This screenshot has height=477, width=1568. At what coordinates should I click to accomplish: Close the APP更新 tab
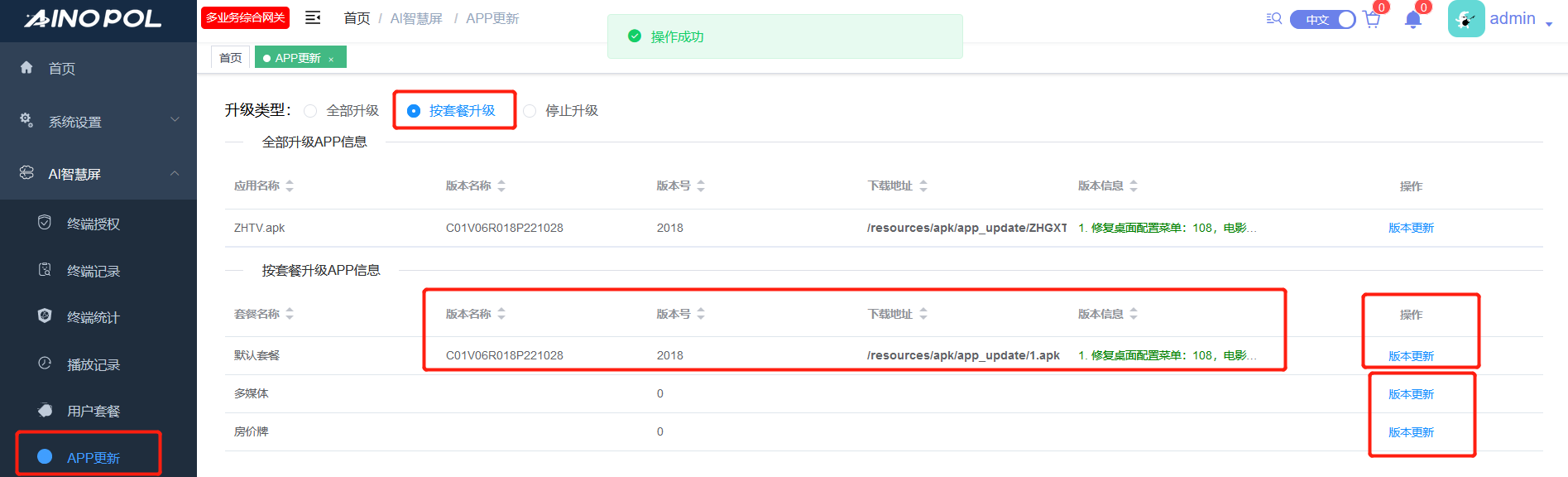tap(331, 59)
